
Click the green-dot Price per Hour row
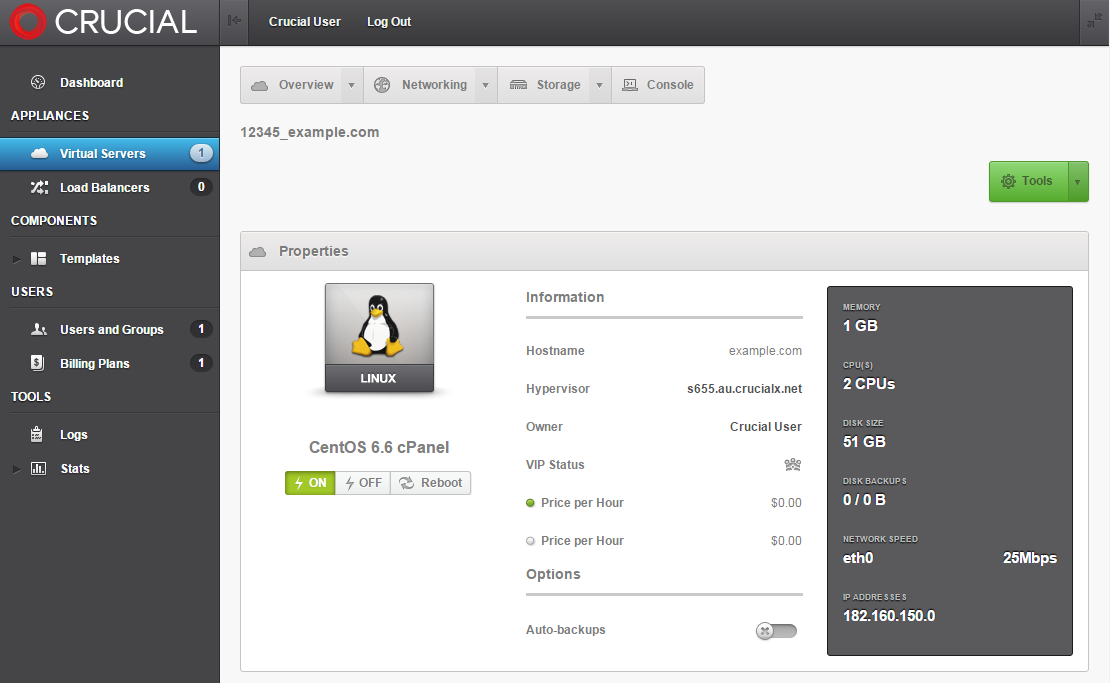coord(664,503)
